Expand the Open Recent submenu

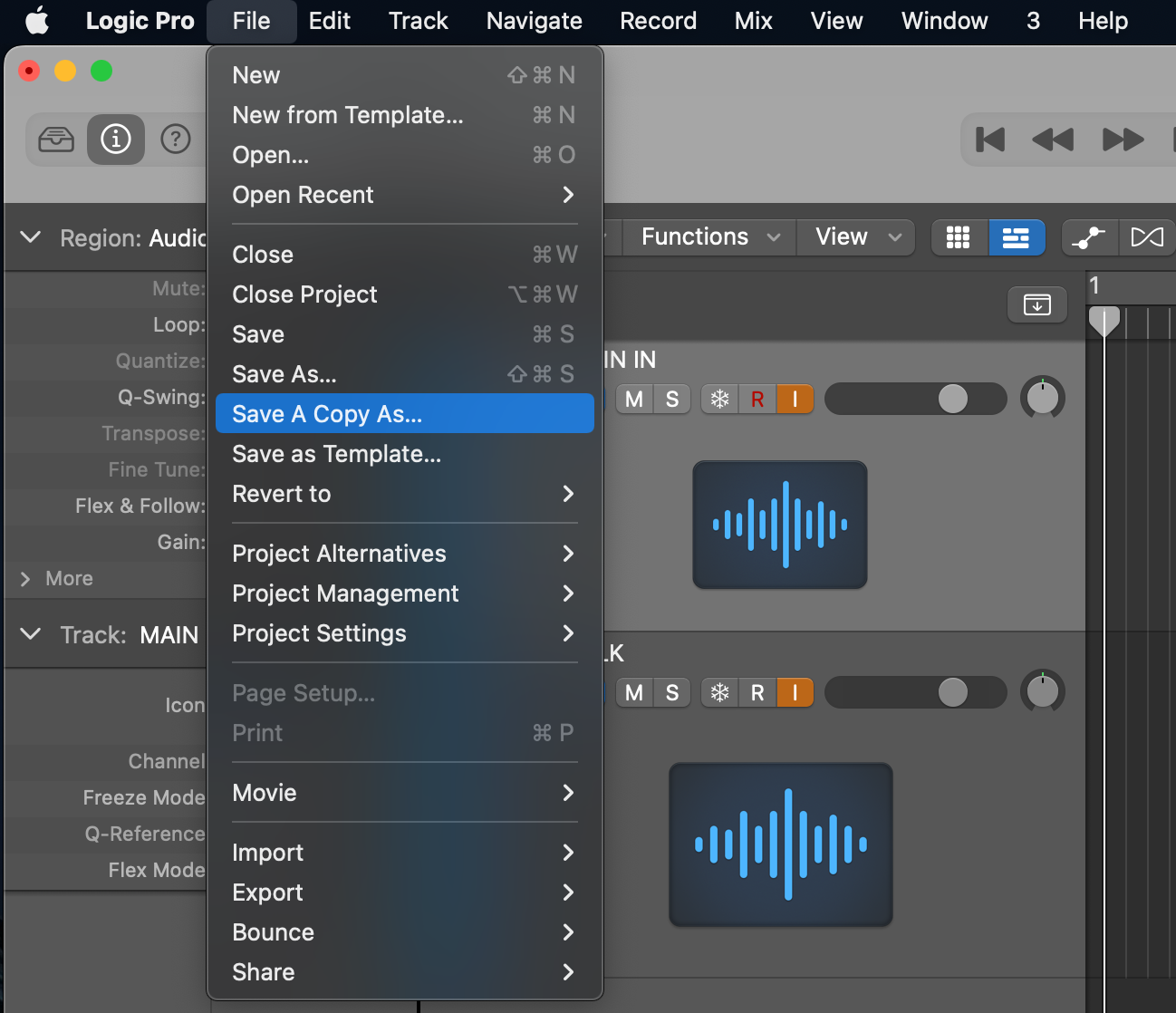(x=405, y=195)
